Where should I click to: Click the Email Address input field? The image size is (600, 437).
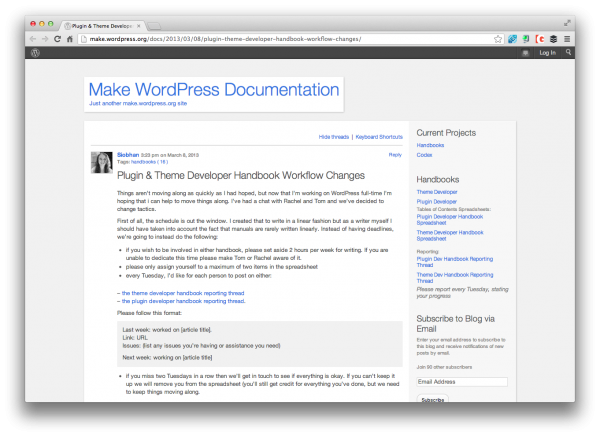pos(462,382)
